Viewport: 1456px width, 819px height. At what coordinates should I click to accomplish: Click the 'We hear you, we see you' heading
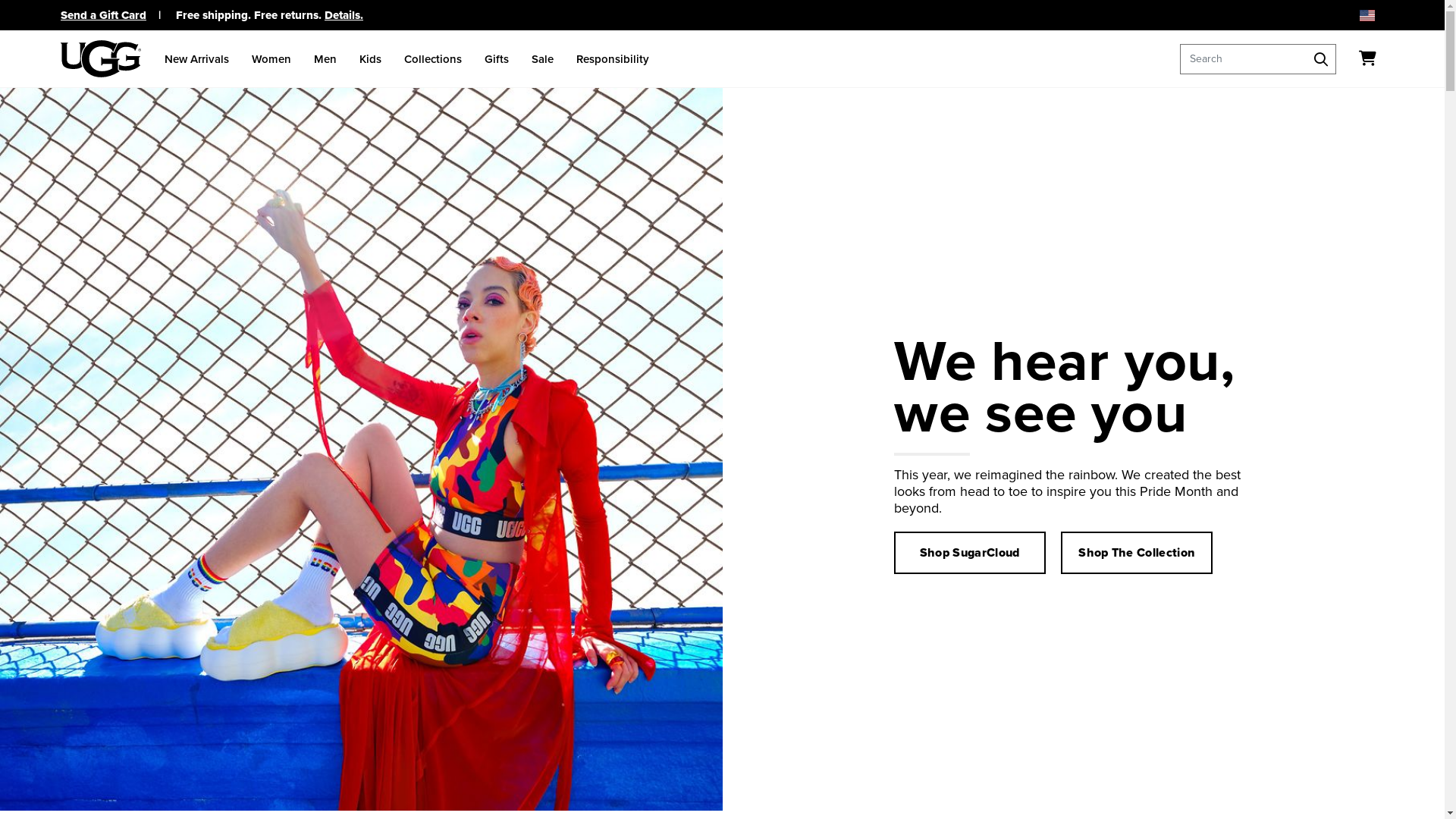1065,388
